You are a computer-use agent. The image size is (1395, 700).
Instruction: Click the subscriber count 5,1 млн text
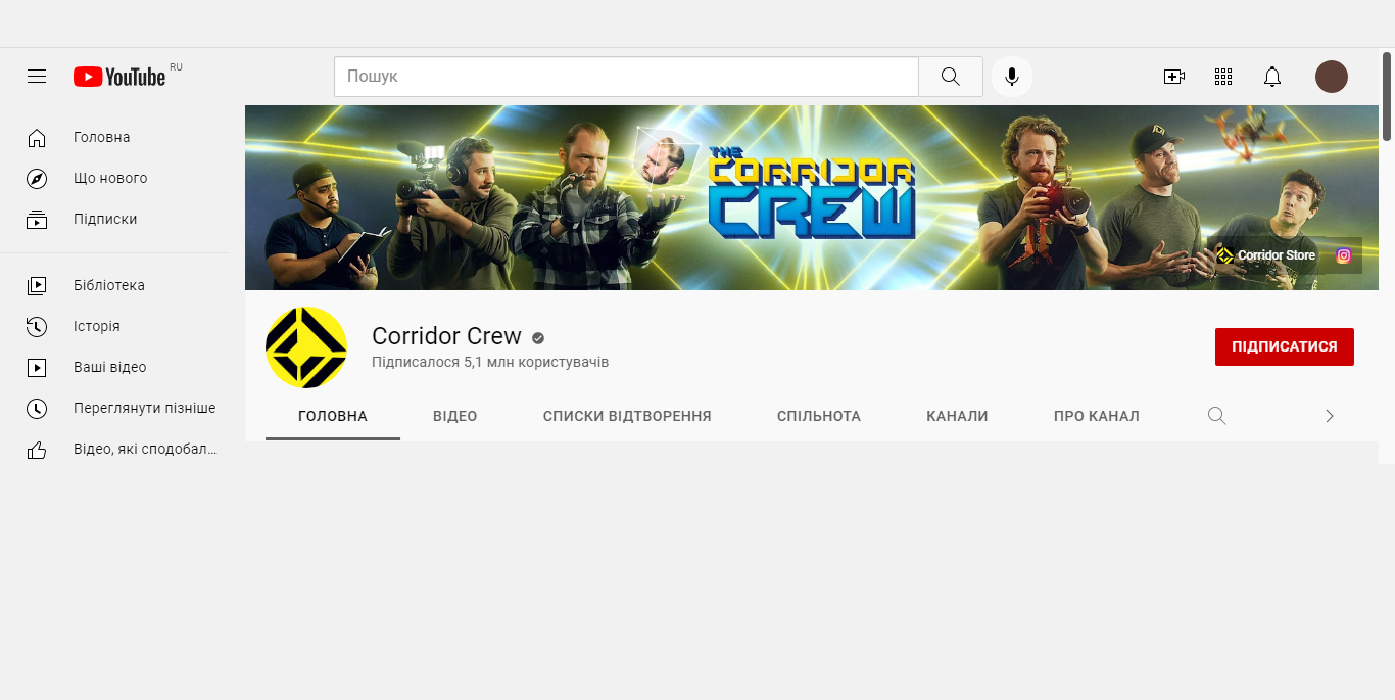[x=491, y=362]
